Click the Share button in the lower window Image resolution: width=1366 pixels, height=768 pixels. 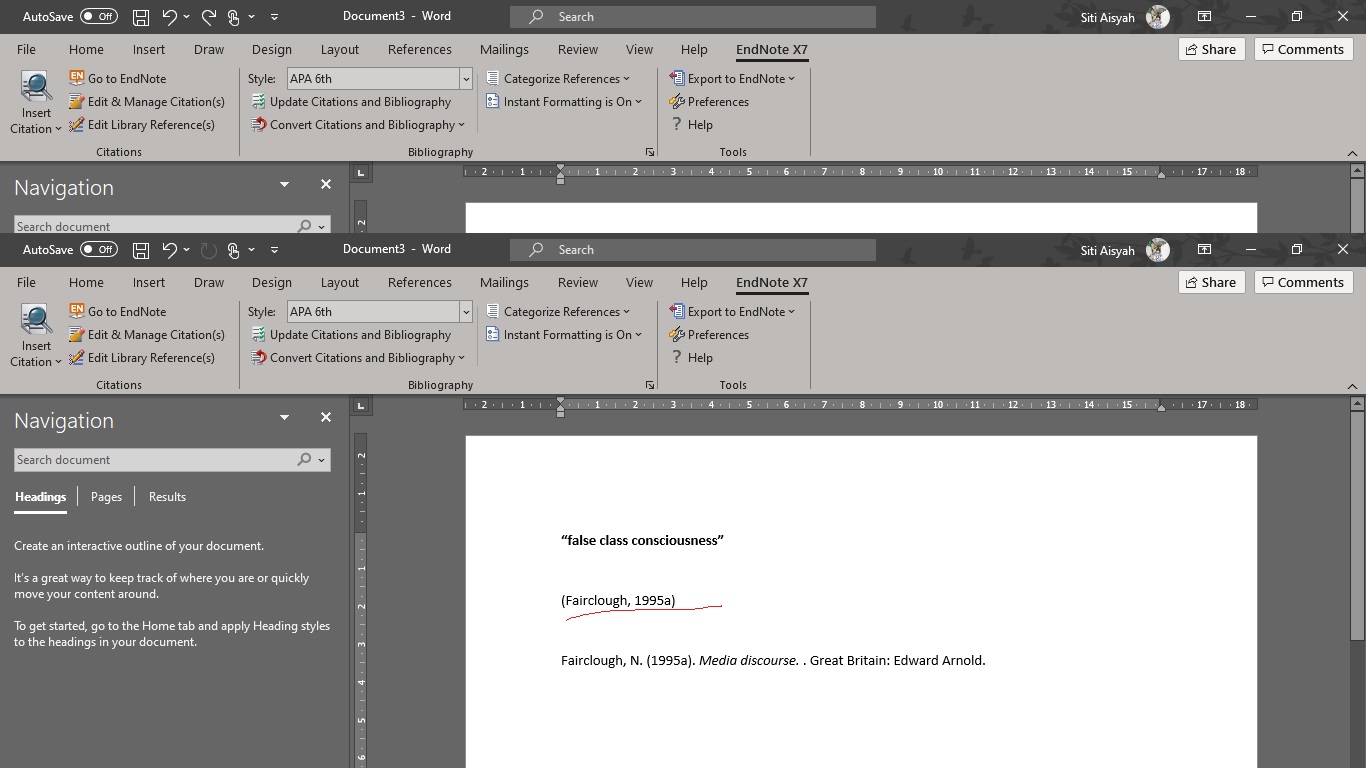click(1211, 283)
